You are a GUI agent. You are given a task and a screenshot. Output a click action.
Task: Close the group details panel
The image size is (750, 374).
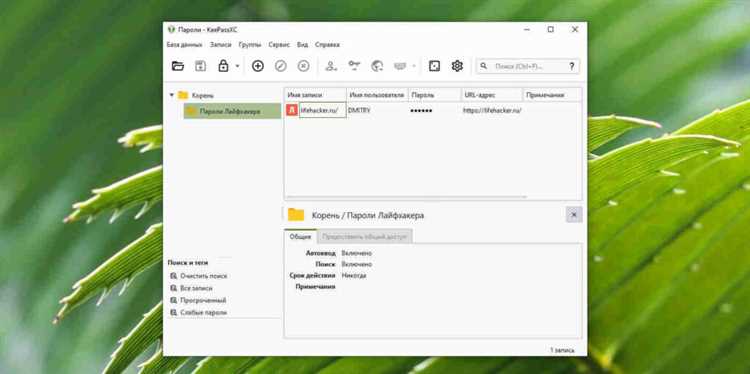(x=574, y=215)
